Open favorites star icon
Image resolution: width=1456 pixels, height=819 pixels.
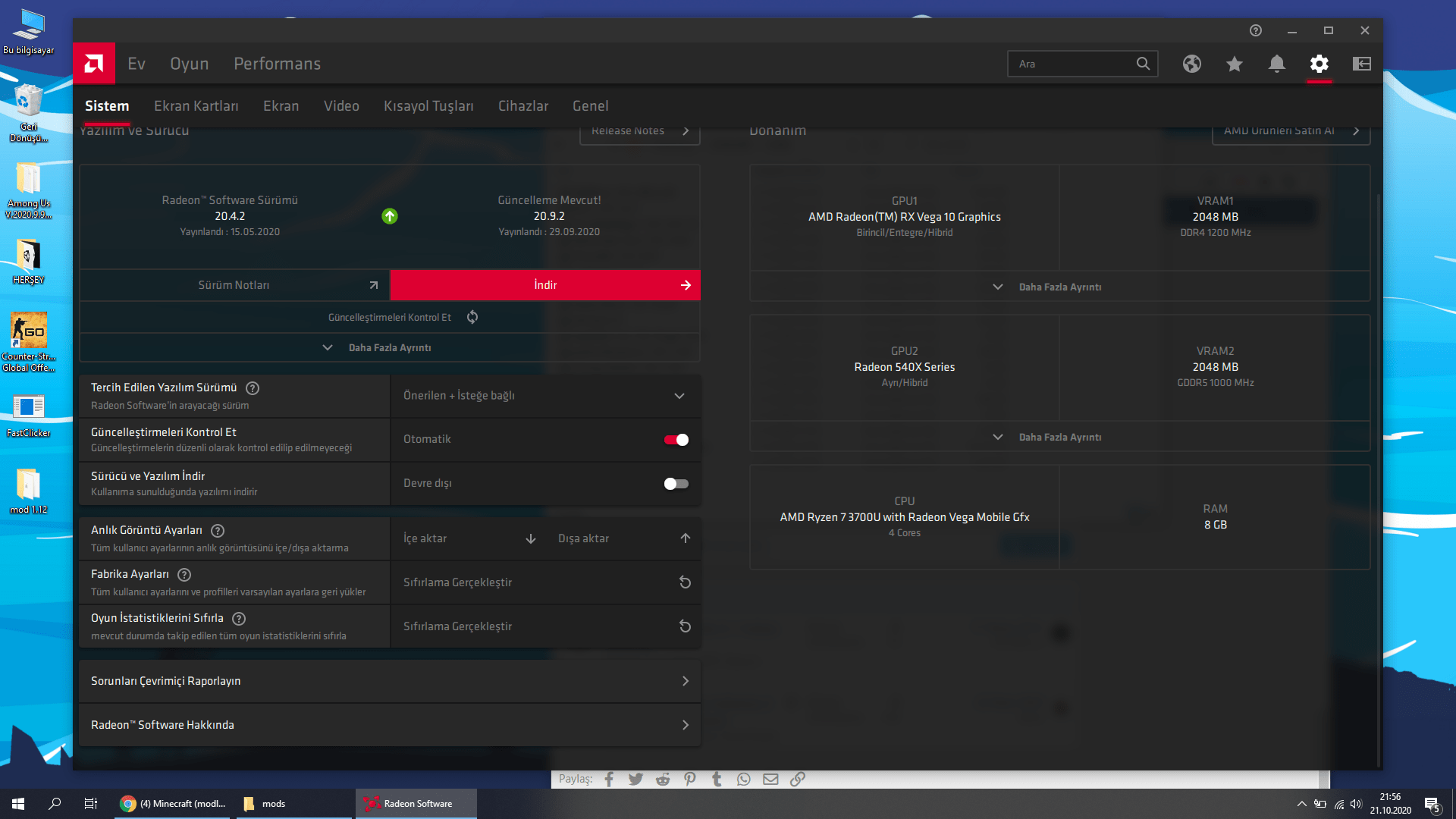click(x=1234, y=64)
